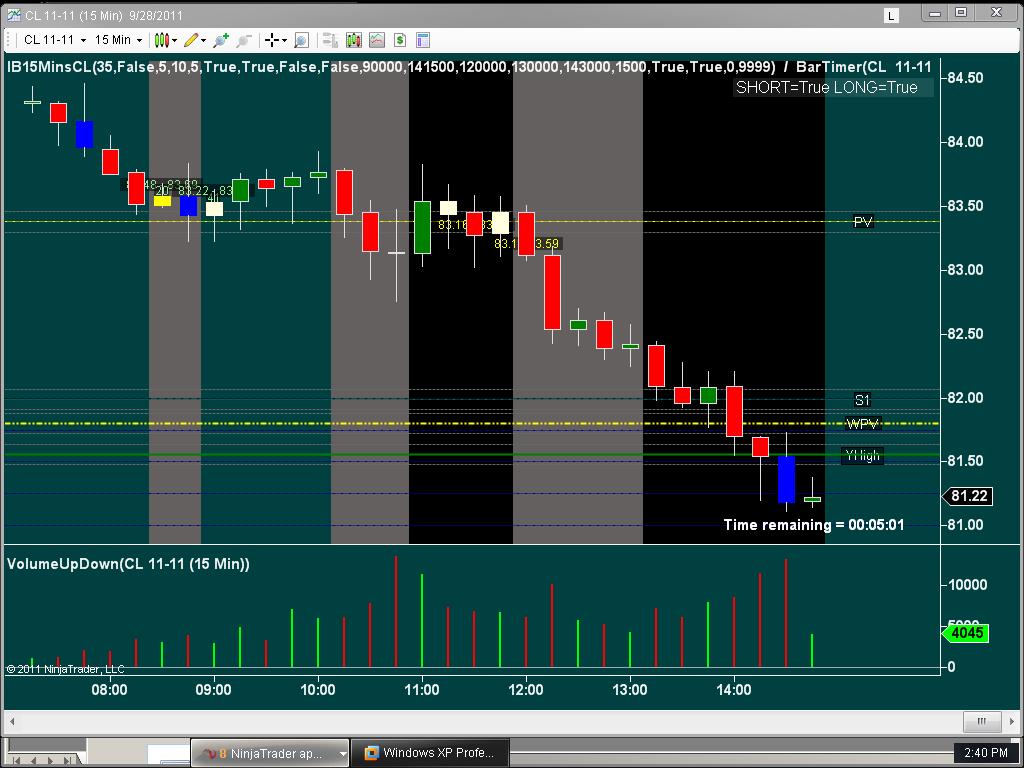The image size is (1024, 768).
Task: Select the S1 support line label
Action: tap(862, 400)
